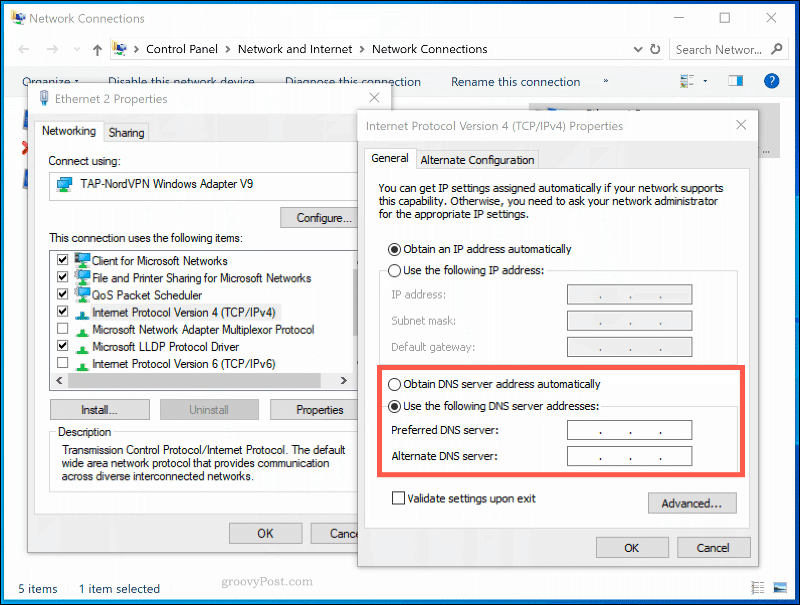Click the Configure button
The image size is (800, 605).
click(319, 218)
